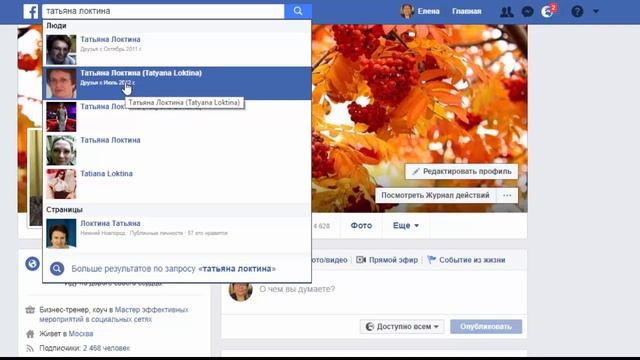Select the highlighted result Татьяна Локтина (Tatyana Loktina)
The image size is (640, 360).
pyautogui.click(x=177, y=83)
